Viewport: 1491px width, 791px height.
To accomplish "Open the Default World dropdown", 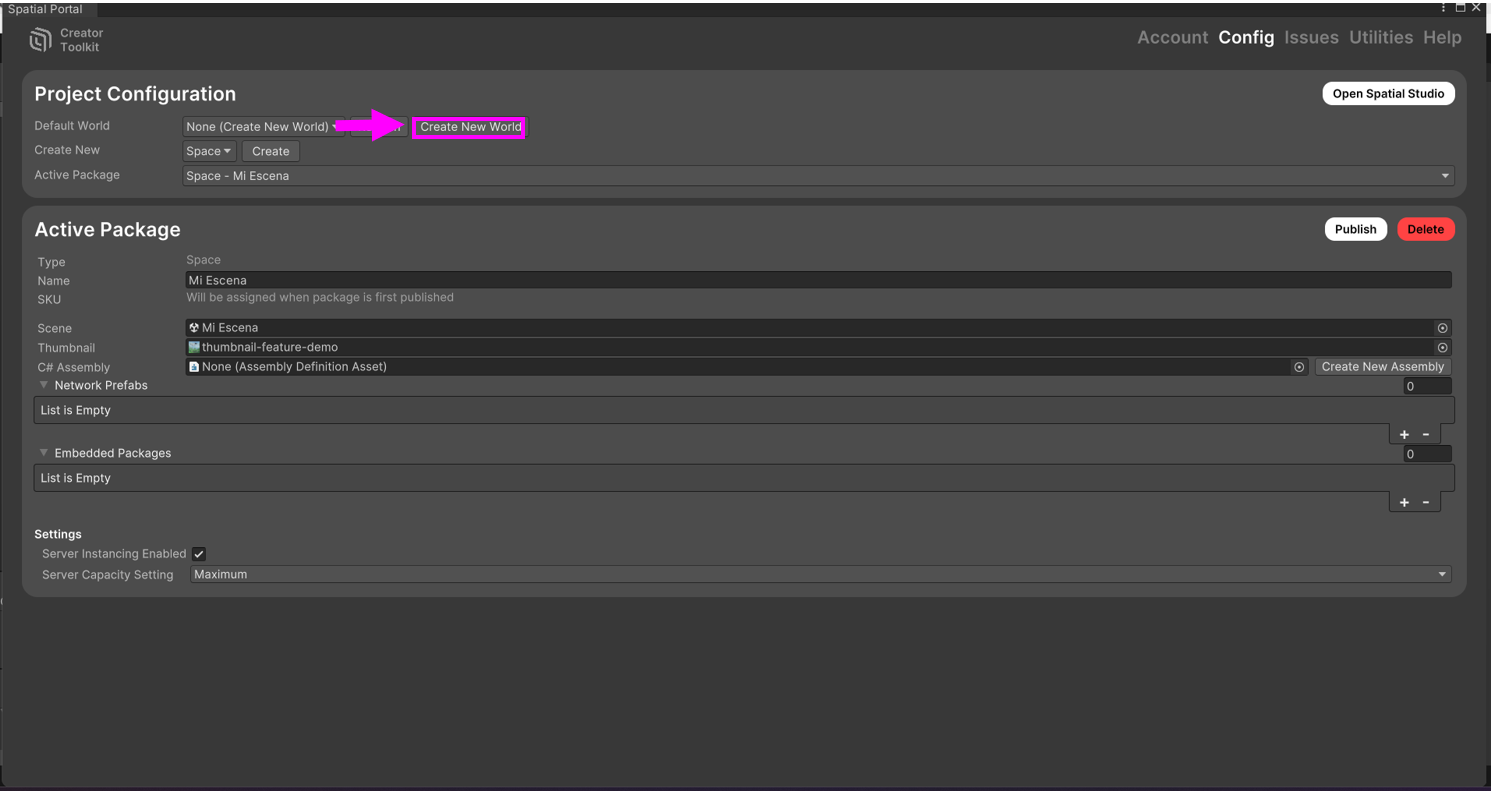I will 263,127.
